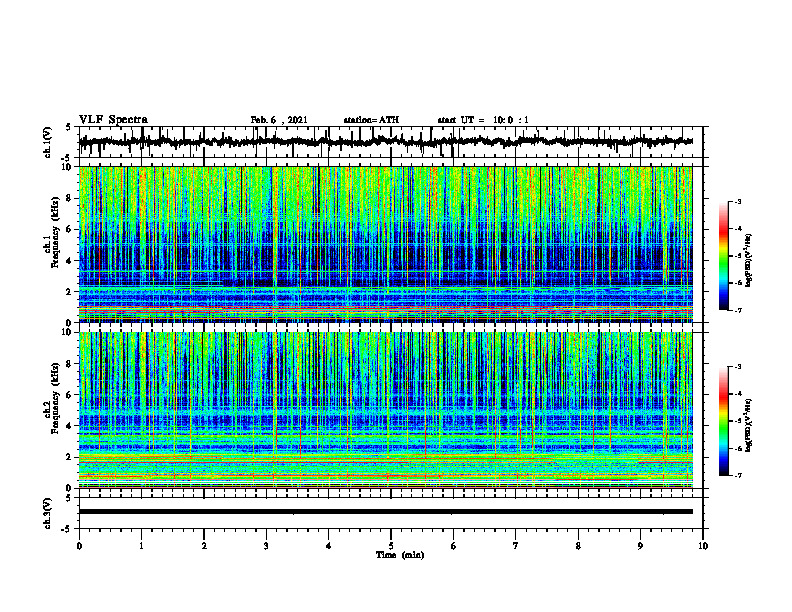
Task: Click the "4" tick on the time axis
Action: click(329, 546)
